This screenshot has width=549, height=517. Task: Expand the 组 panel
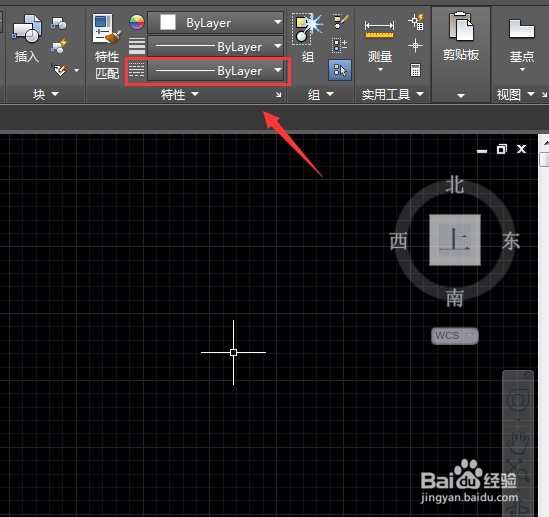[x=321, y=94]
